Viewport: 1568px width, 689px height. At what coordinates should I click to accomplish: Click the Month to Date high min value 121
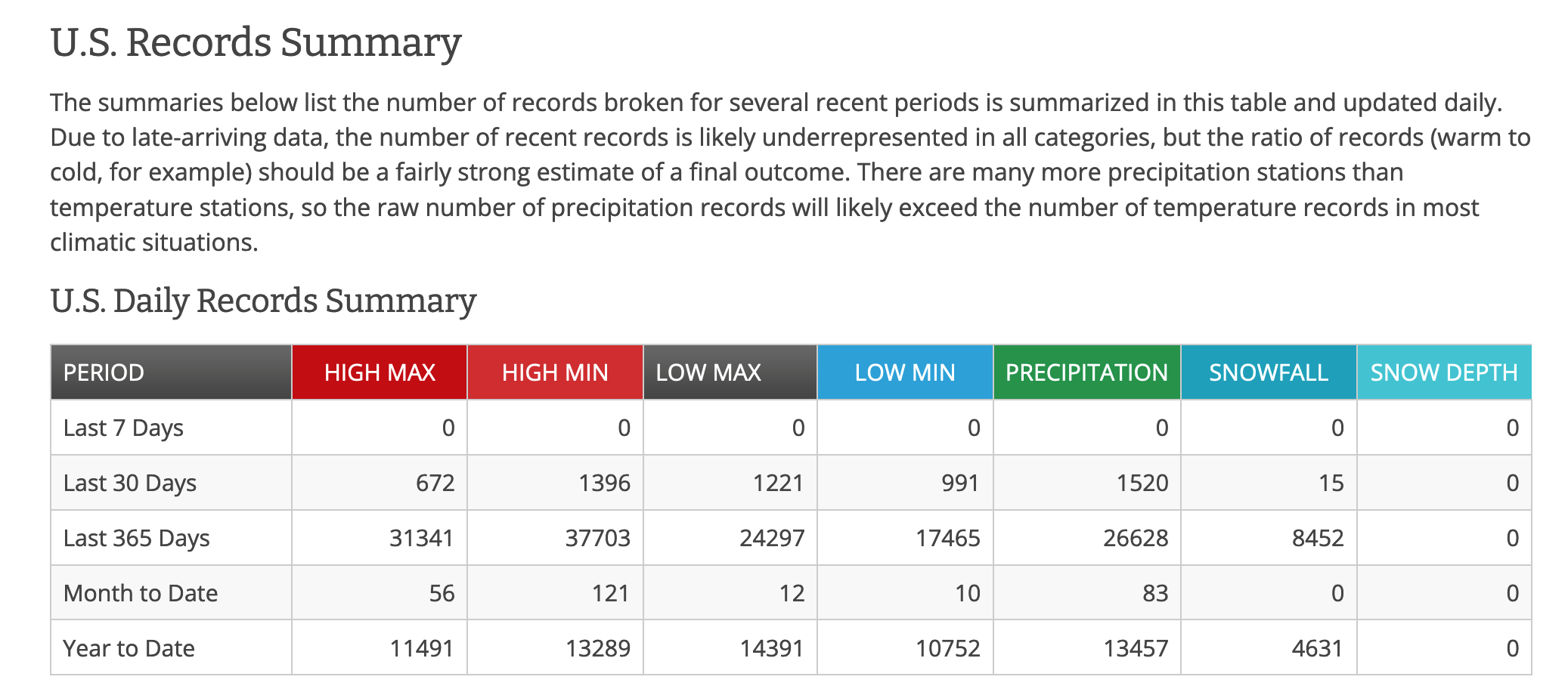pos(610,593)
